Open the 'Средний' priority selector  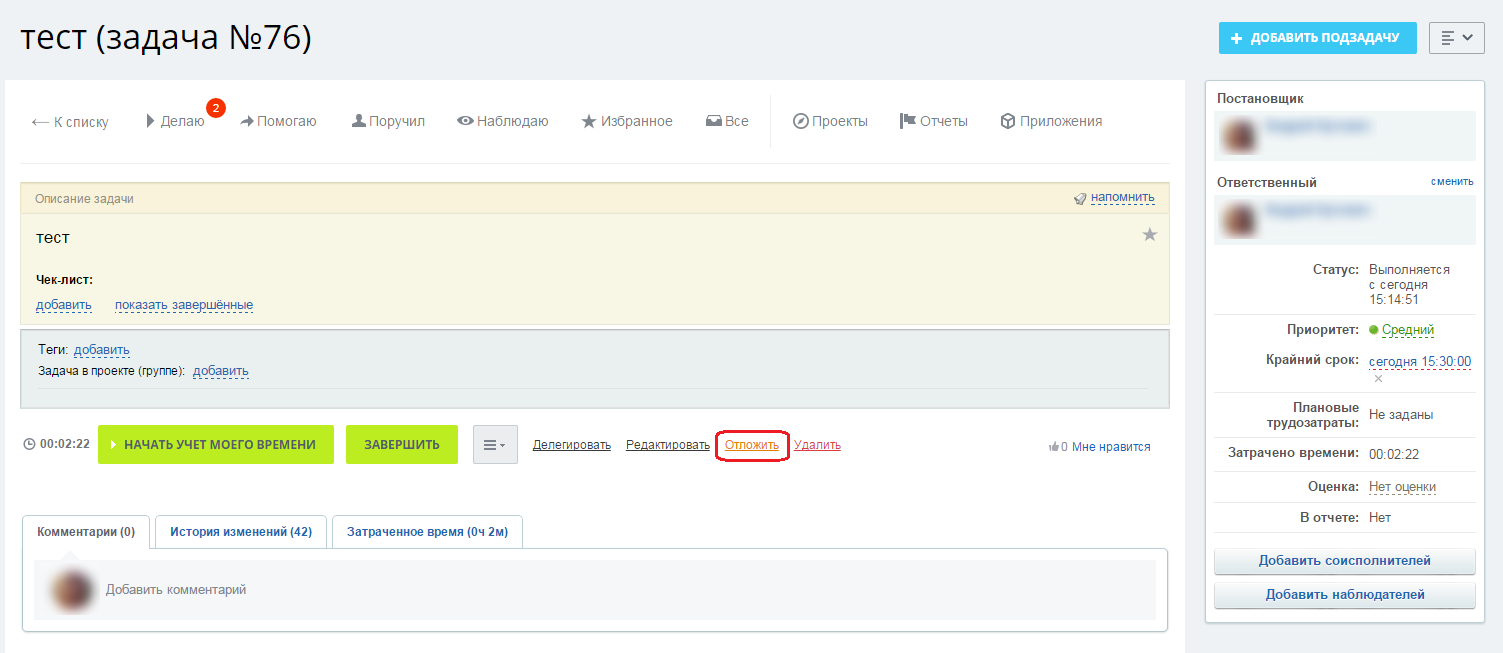pos(1408,330)
